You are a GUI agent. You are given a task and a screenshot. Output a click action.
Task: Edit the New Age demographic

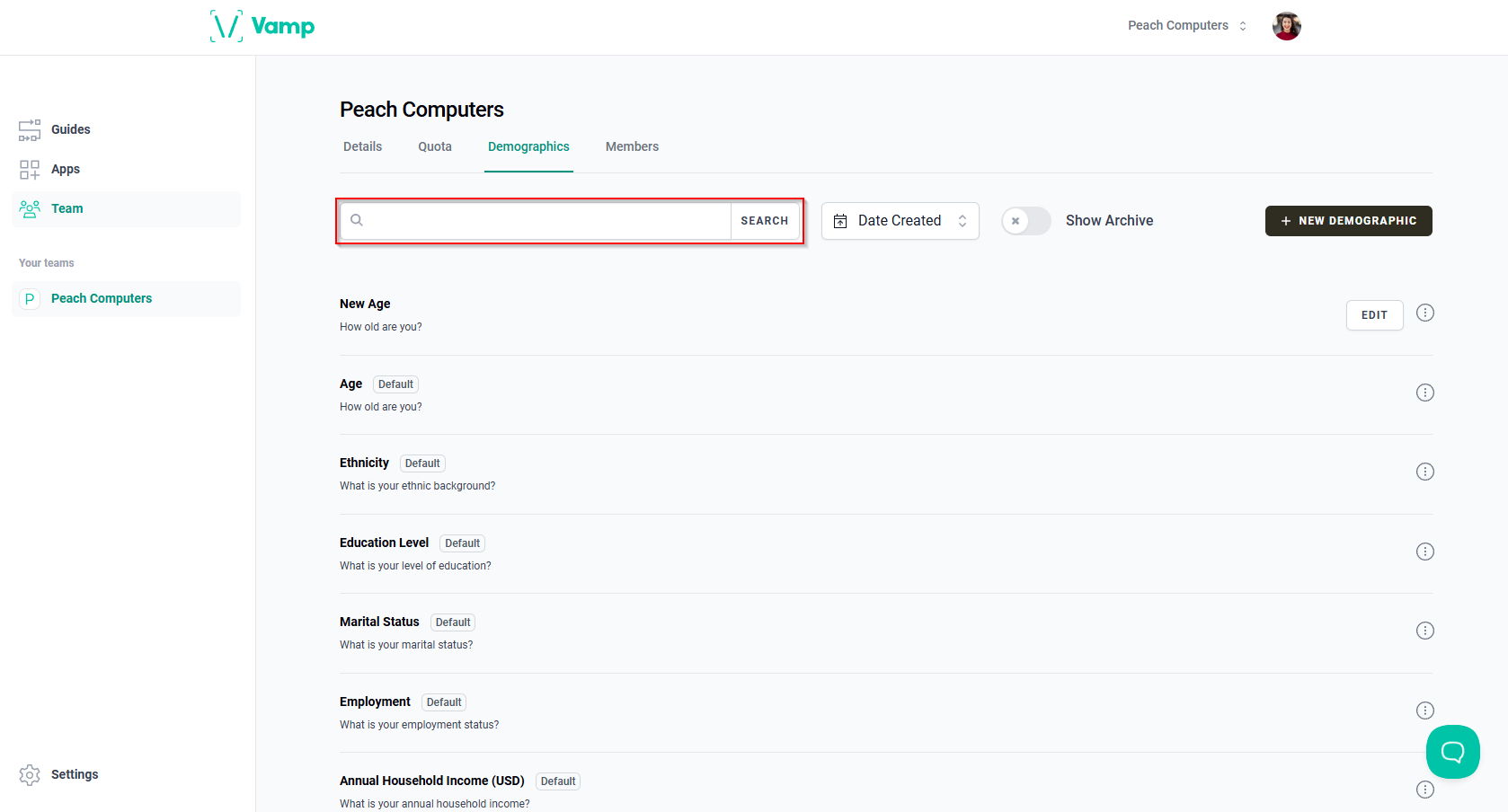coord(1375,315)
